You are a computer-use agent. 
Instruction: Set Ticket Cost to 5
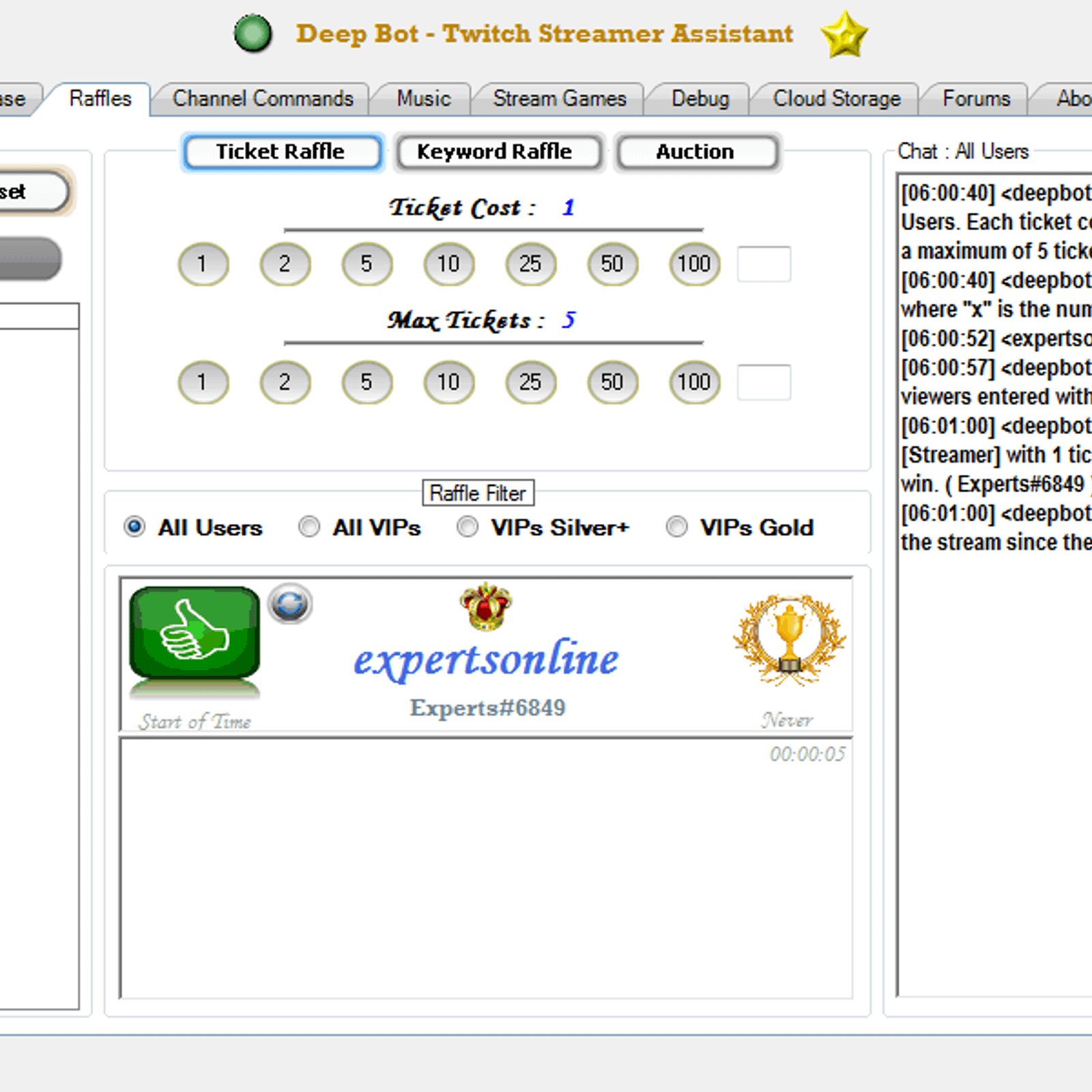[x=367, y=264]
